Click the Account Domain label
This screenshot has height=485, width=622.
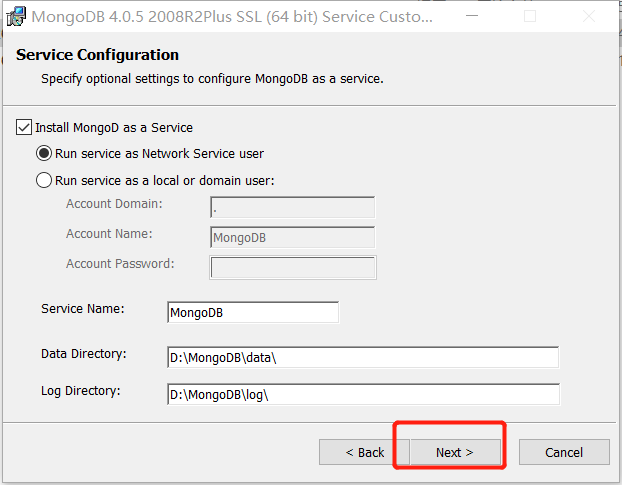114,204
